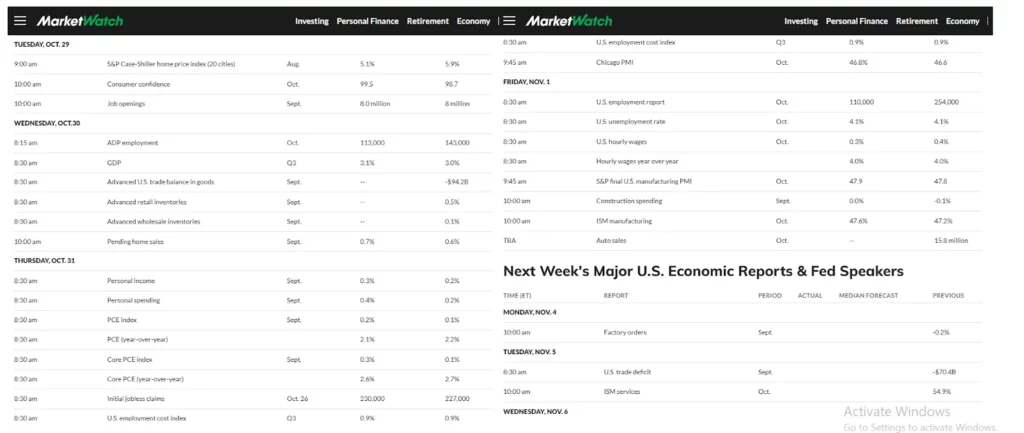Click the 'U.S. trade deficit' report name
Viewport: 1024px width, 433px height.
coord(628,372)
